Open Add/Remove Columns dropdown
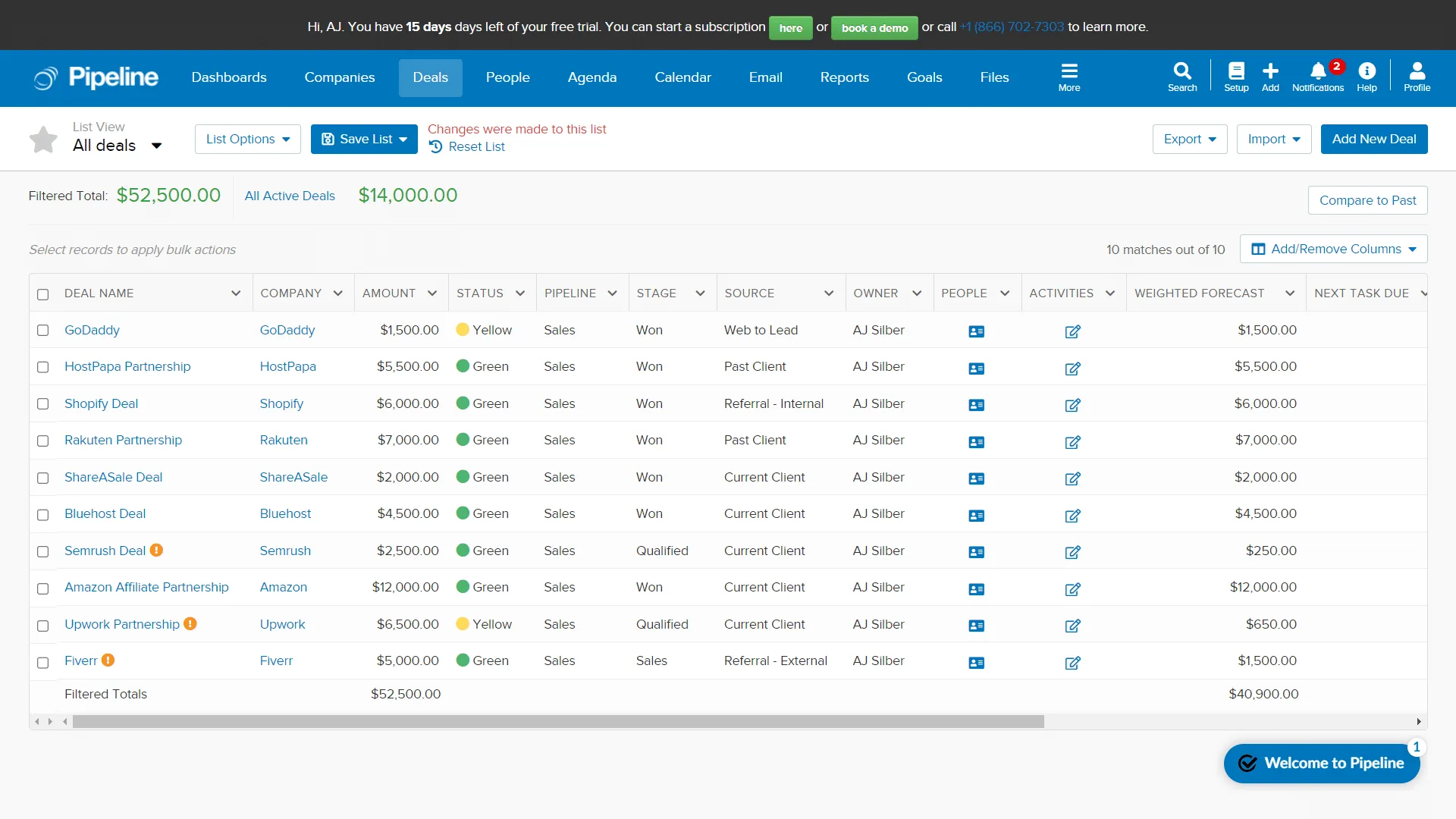The height and width of the screenshot is (819, 1456). point(1333,249)
